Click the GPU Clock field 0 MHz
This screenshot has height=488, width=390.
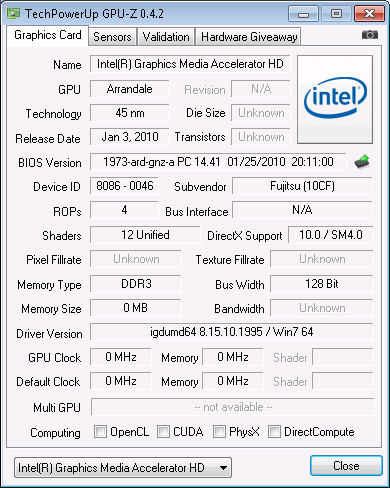point(121,357)
